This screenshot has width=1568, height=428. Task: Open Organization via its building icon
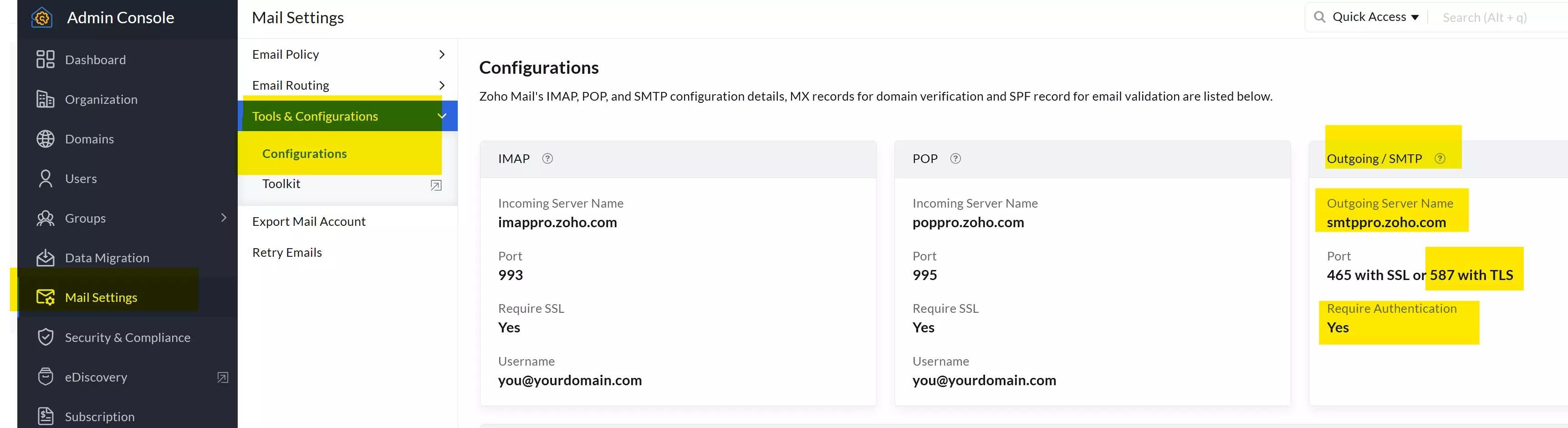45,99
